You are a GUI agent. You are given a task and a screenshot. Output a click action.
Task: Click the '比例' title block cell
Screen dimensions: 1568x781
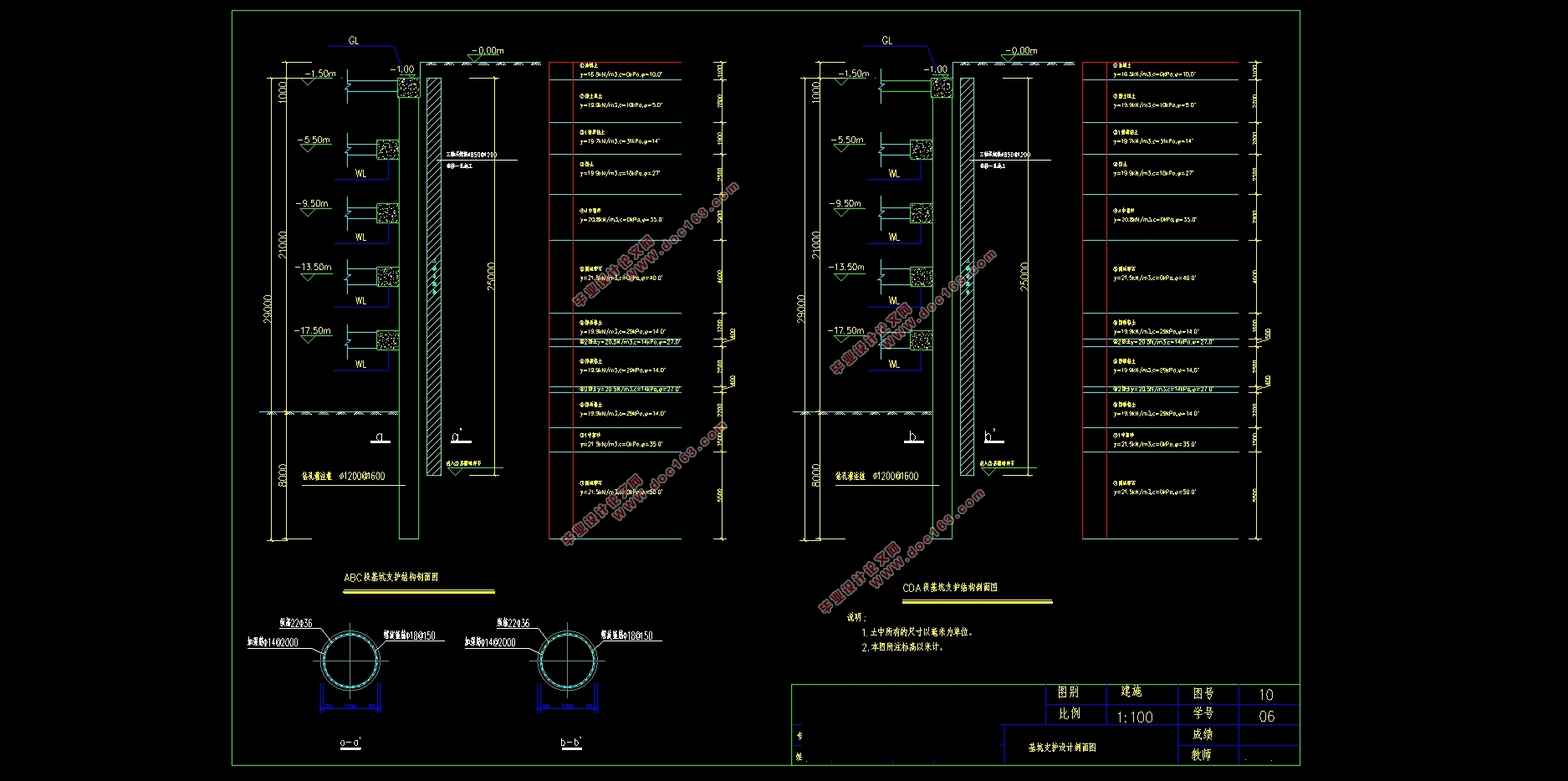click(1070, 714)
